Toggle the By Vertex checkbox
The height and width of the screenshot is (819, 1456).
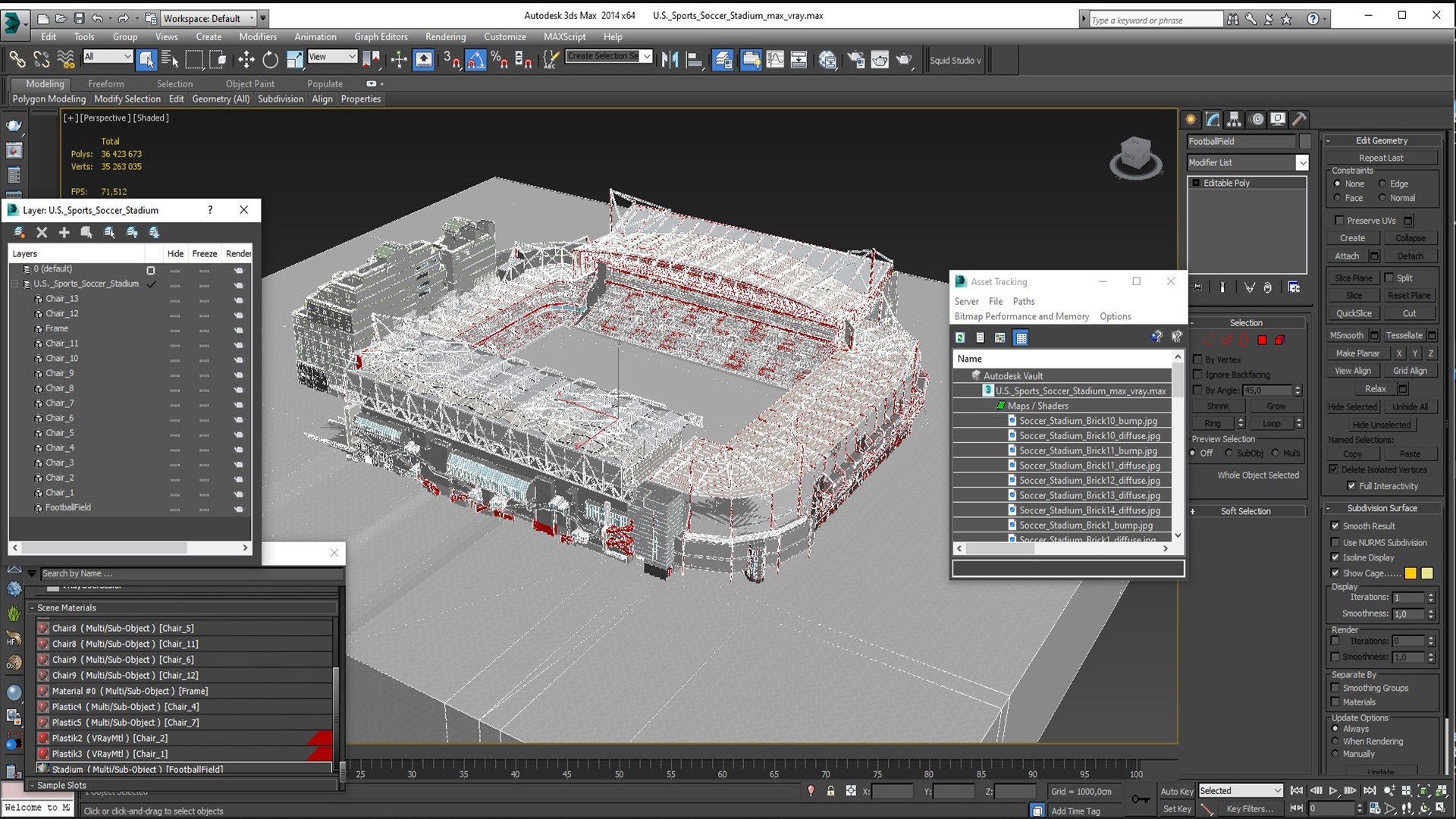click(x=1198, y=359)
